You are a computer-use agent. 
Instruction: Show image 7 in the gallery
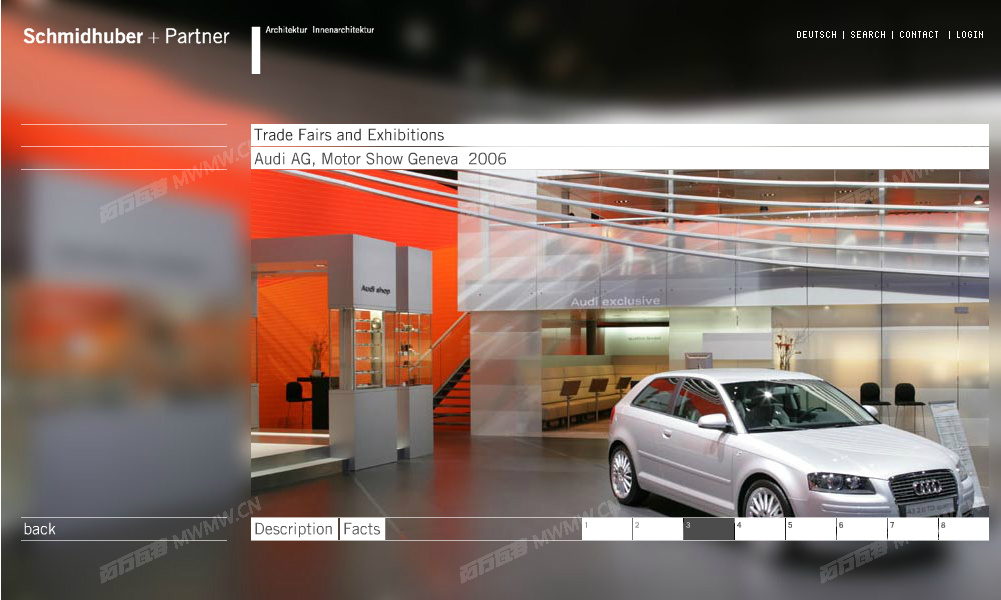tap(913, 529)
